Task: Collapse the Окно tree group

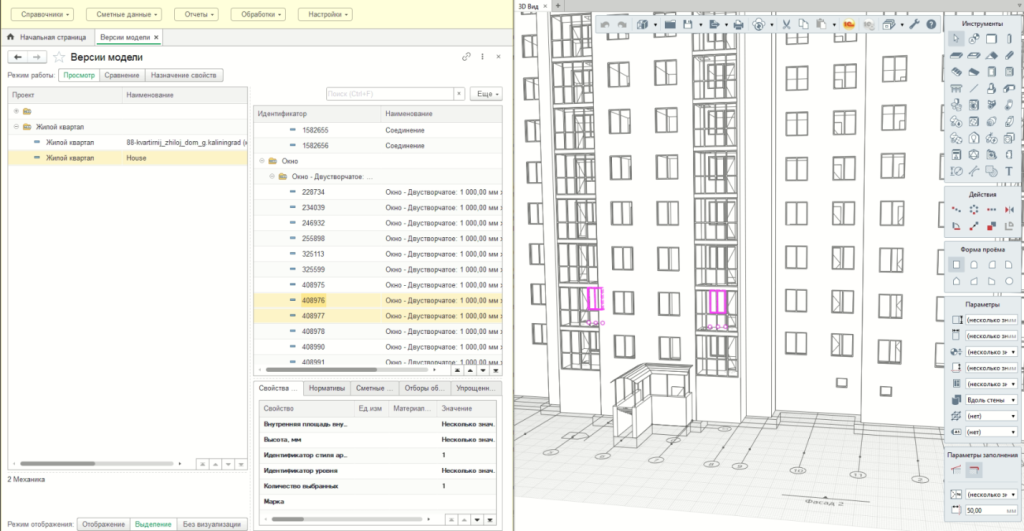Action: 263,160
